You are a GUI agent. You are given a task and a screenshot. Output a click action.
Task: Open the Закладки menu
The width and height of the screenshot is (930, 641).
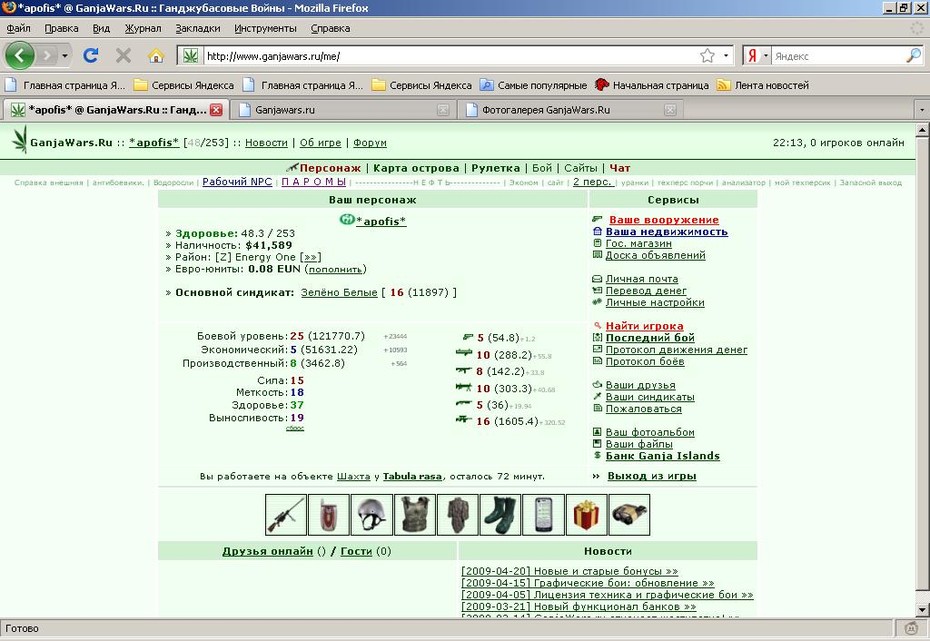point(198,28)
